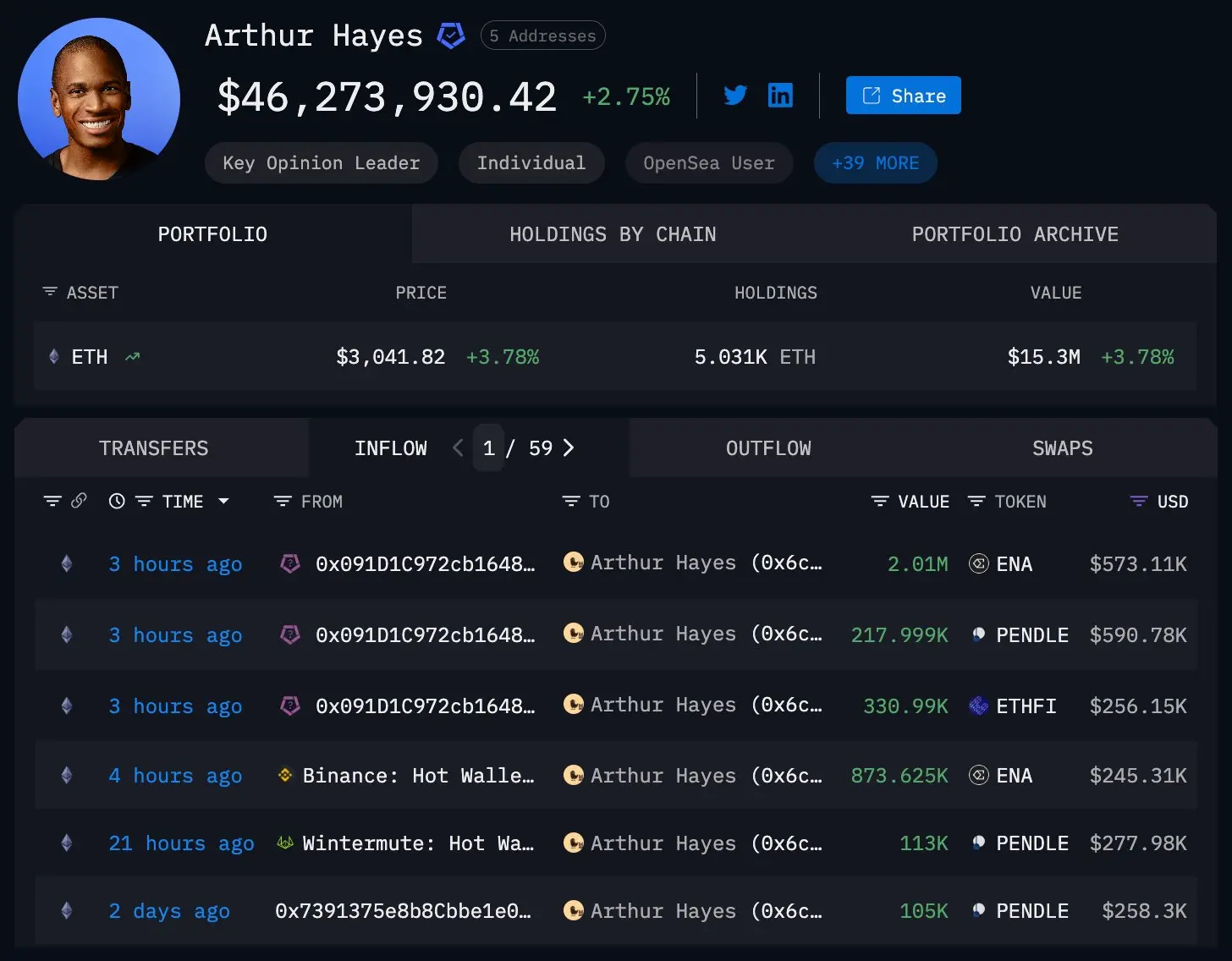This screenshot has width=1232, height=961.
Task: Select the TRANSFERS tab
Action: pyautogui.click(x=153, y=448)
